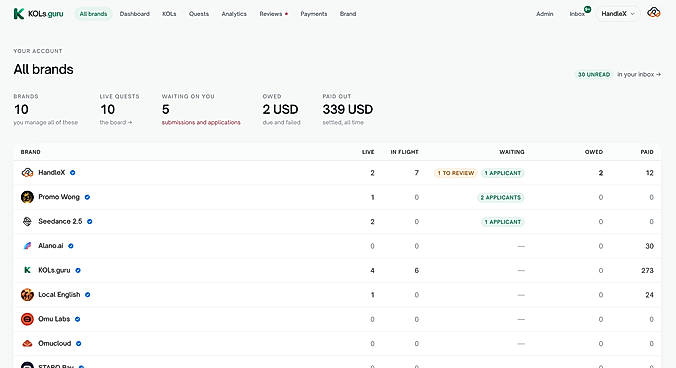The image size is (676, 368).
Task: Open the Admin link
Action: click(545, 14)
